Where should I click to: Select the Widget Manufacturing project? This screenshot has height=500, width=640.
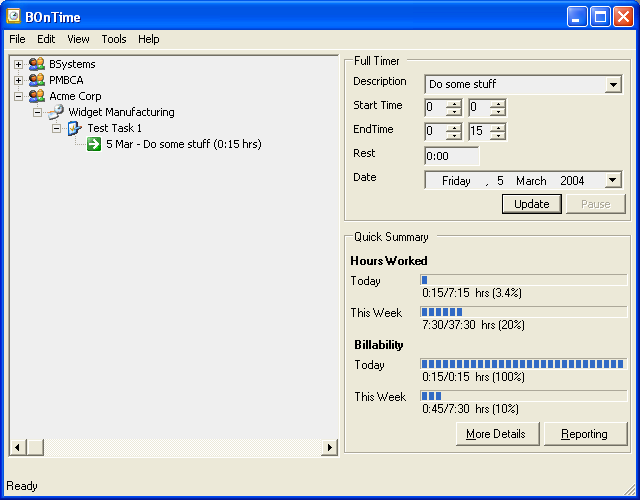click(x=121, y=112)
